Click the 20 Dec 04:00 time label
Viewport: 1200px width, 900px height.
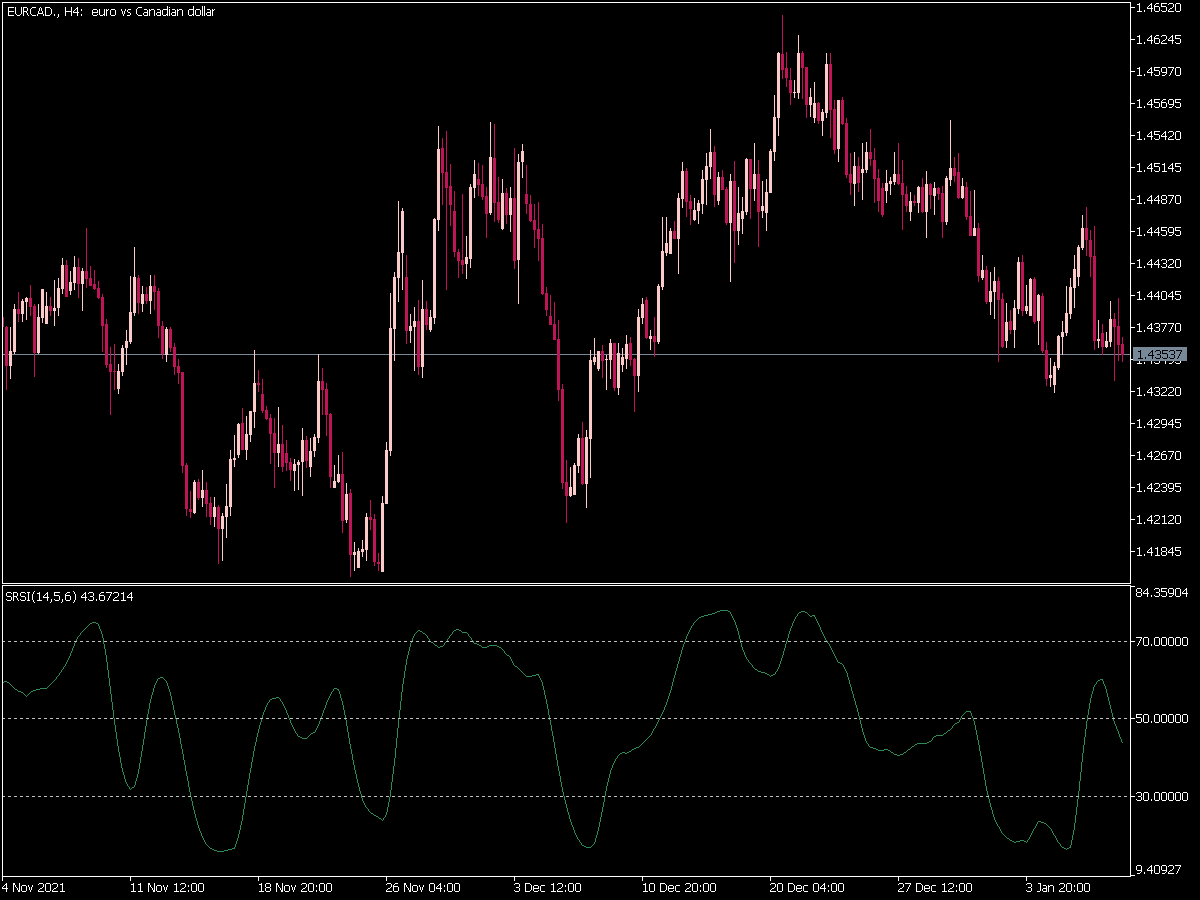coord(807,888)
